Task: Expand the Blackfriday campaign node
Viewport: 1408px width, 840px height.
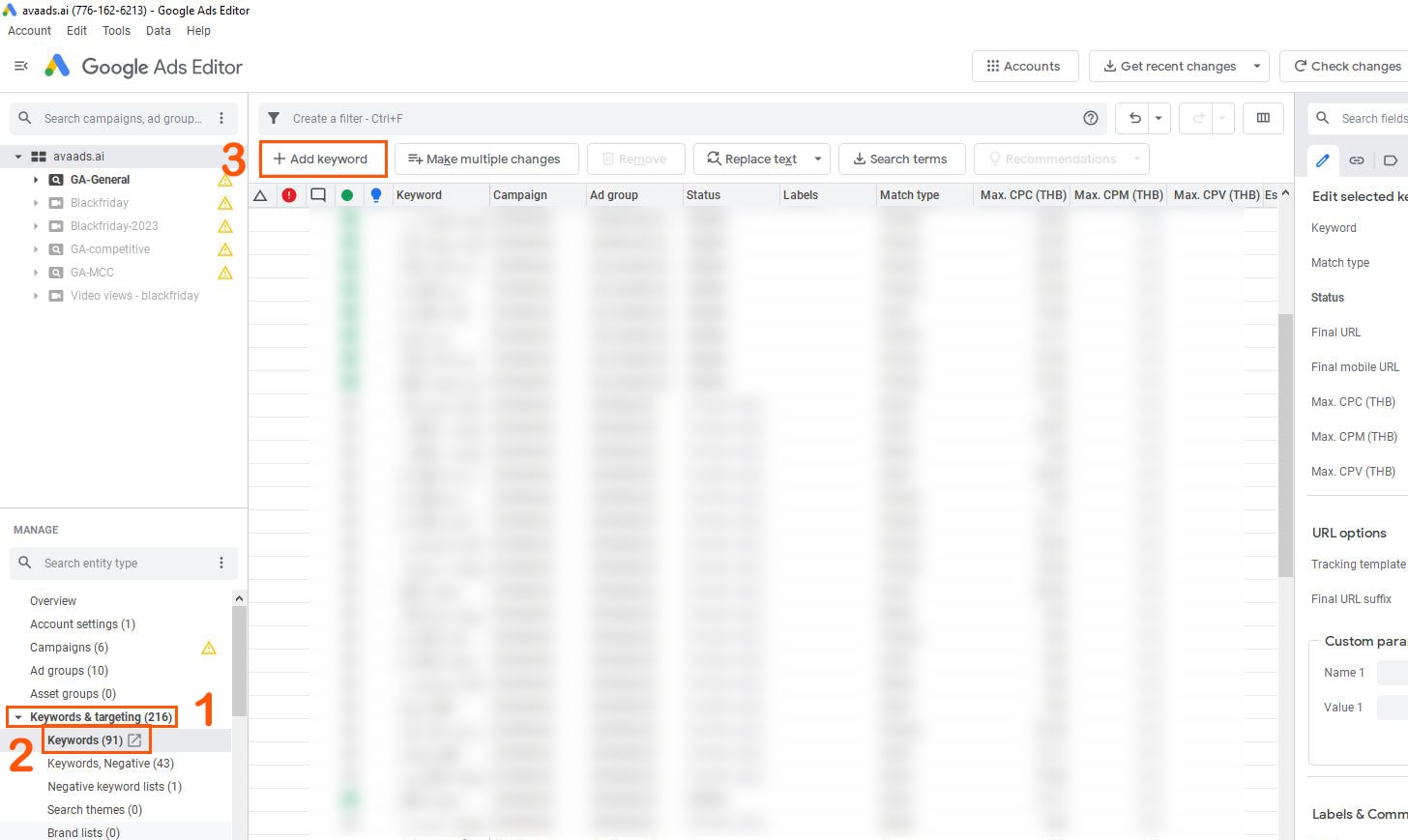Action: click(36, 203)
